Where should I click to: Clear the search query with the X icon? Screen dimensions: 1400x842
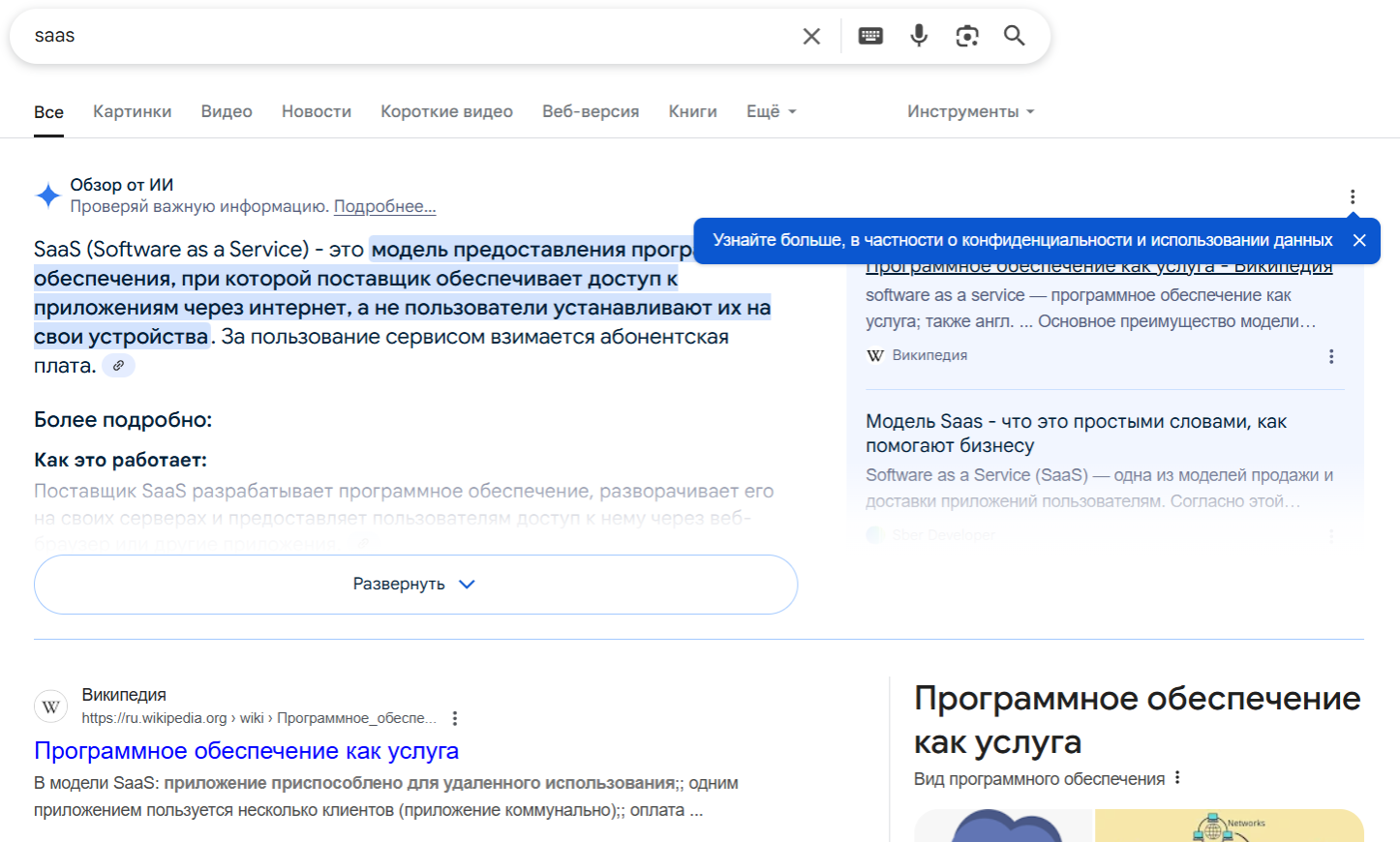pyautogui.click(x=811, y=36)
